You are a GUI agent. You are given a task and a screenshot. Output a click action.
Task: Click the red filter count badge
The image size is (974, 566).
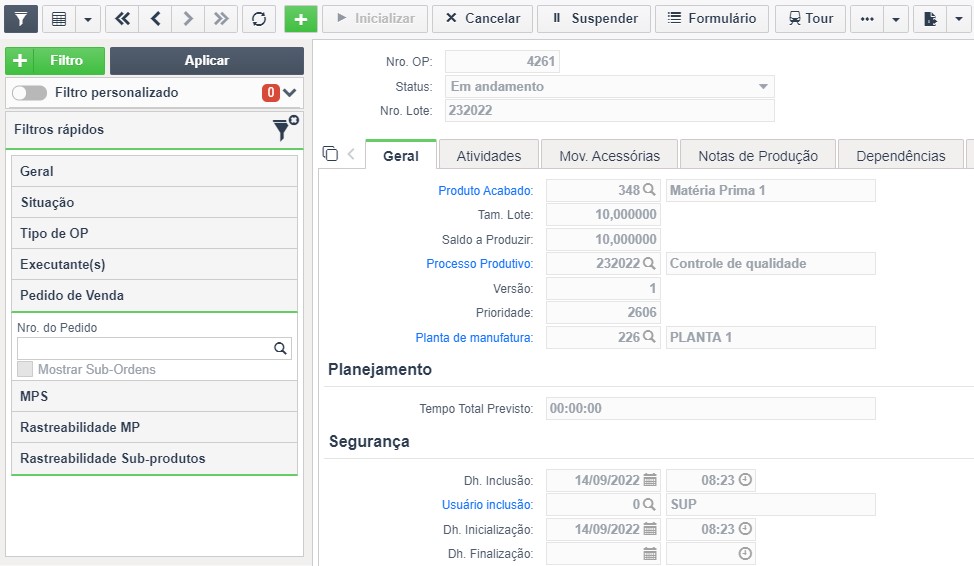tap(270, 93)
